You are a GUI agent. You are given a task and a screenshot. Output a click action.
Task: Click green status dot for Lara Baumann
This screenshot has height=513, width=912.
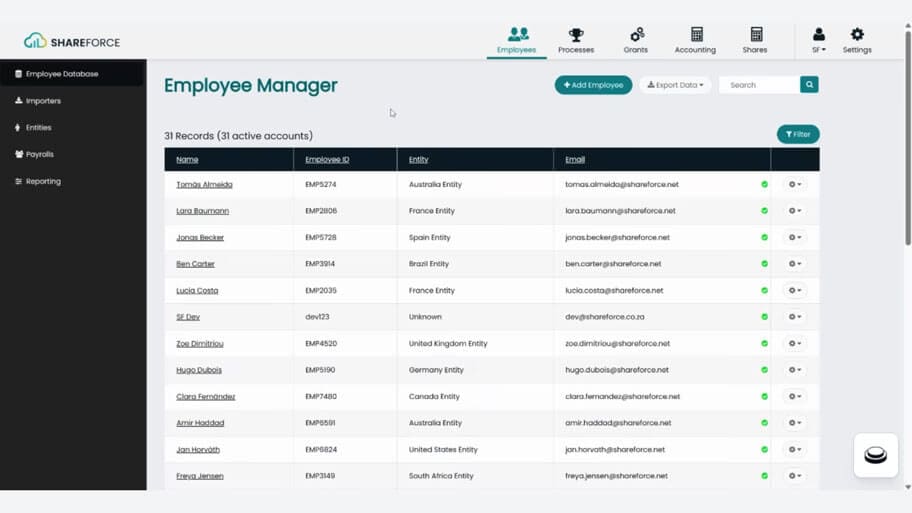pos(764,211)
